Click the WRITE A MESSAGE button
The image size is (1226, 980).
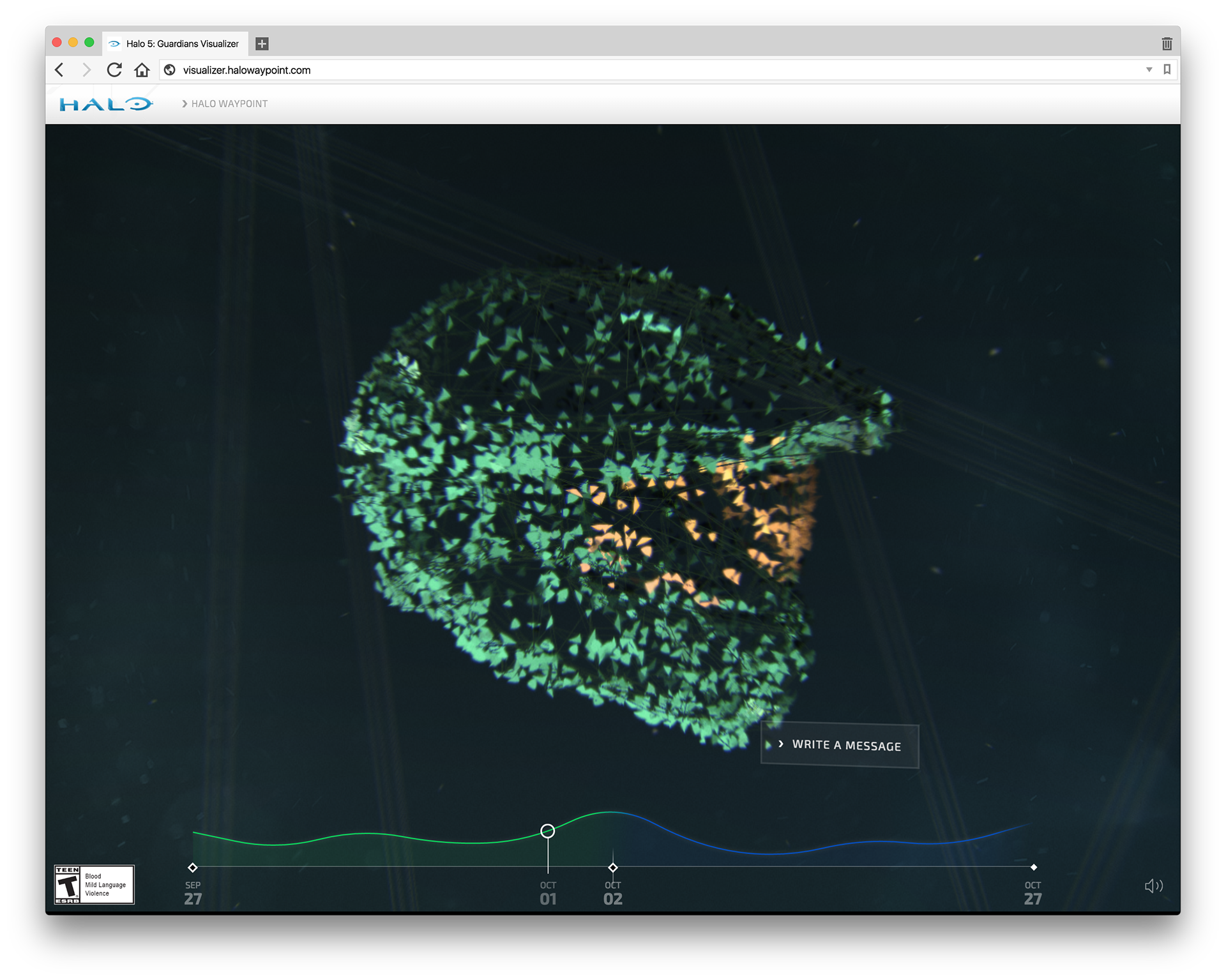point(840,745)
